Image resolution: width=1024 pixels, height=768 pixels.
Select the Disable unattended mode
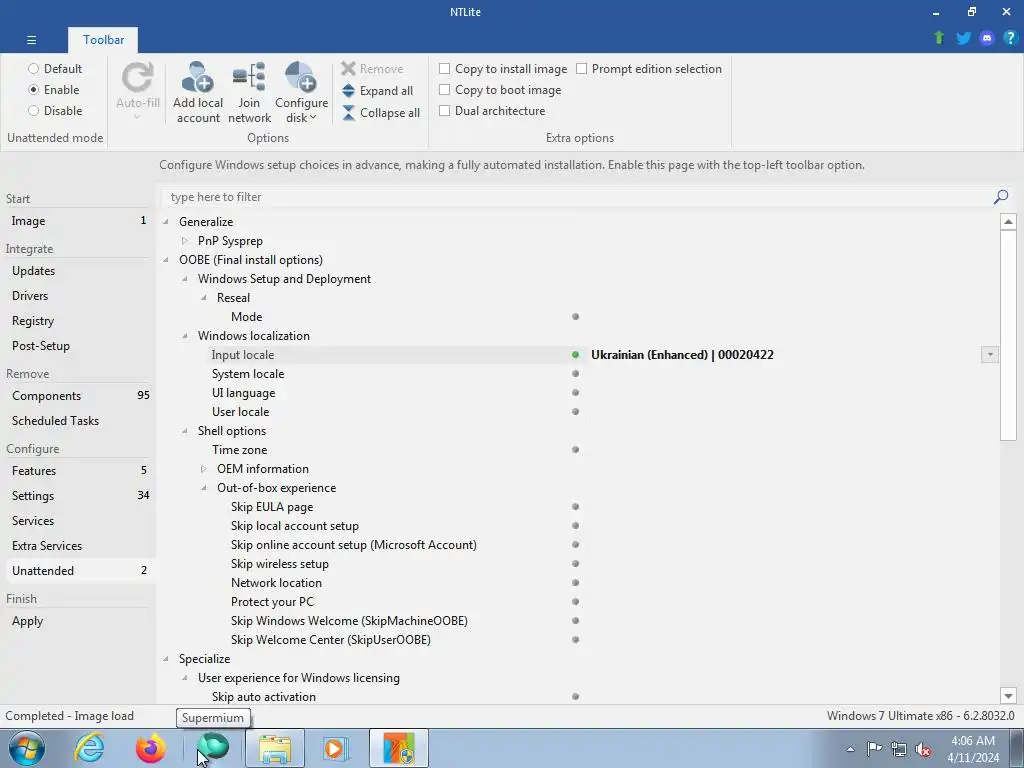point(55,110)
